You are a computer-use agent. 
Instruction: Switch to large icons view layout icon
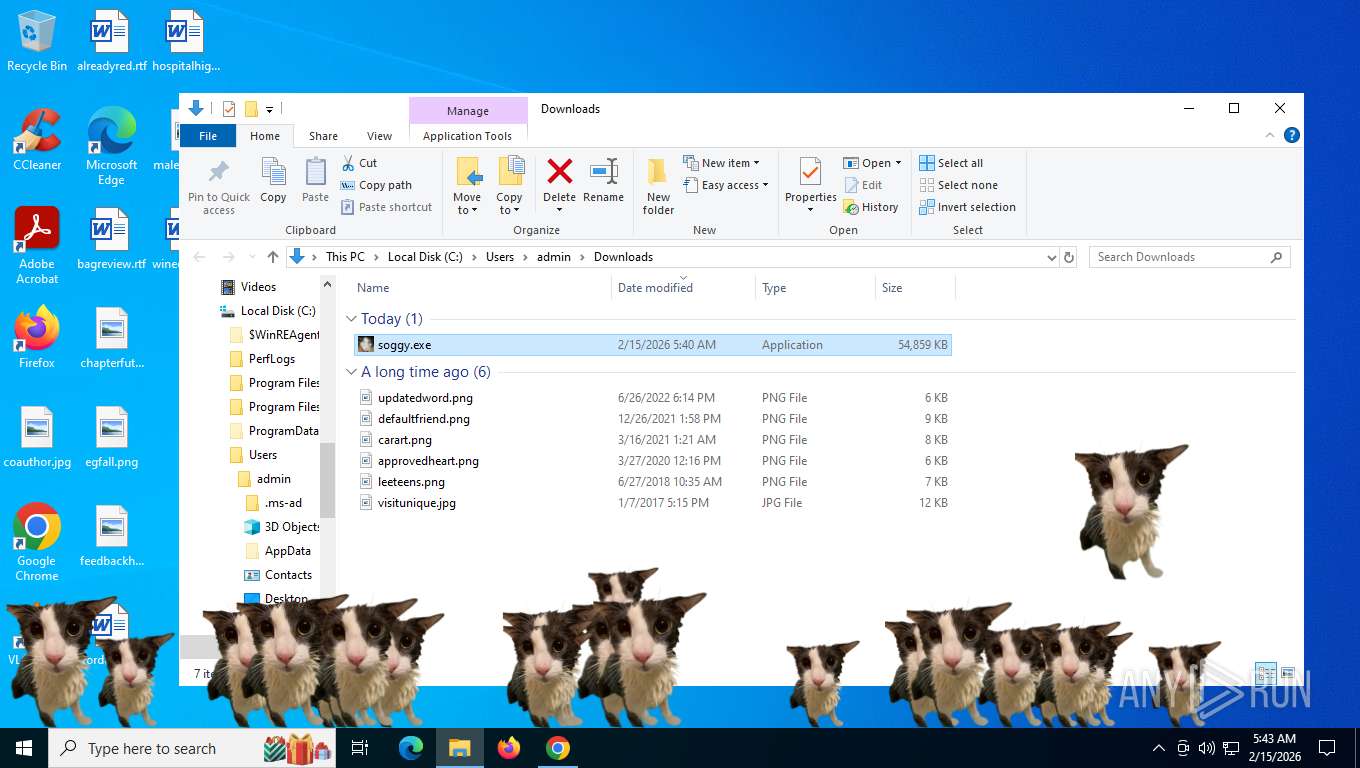(1287, 673)
